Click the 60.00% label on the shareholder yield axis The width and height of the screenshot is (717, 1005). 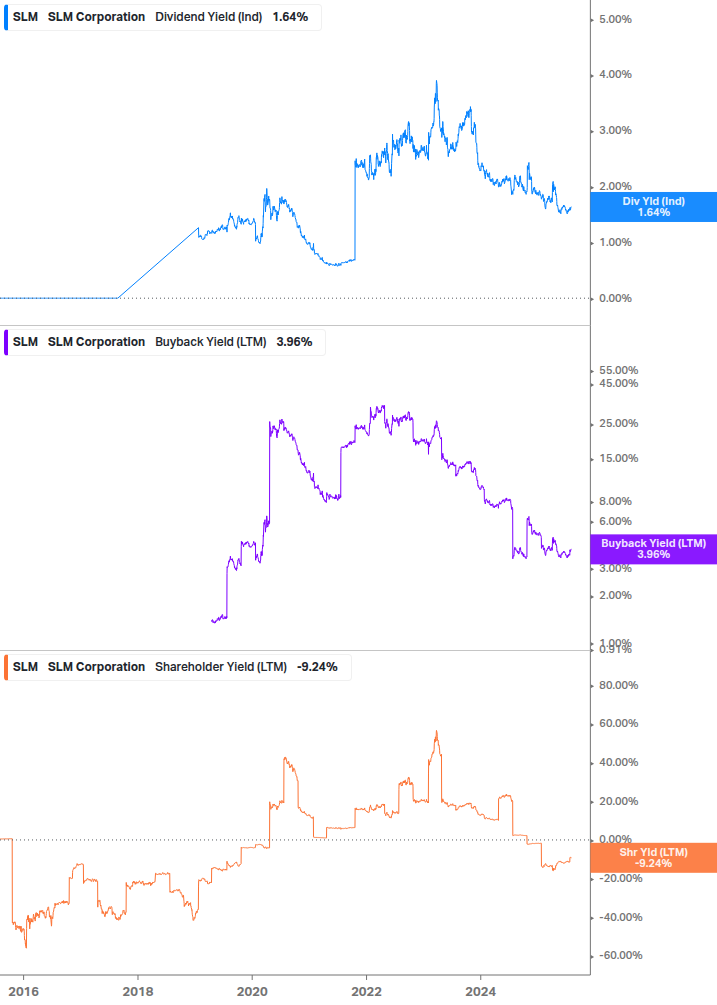coord(618,724)
